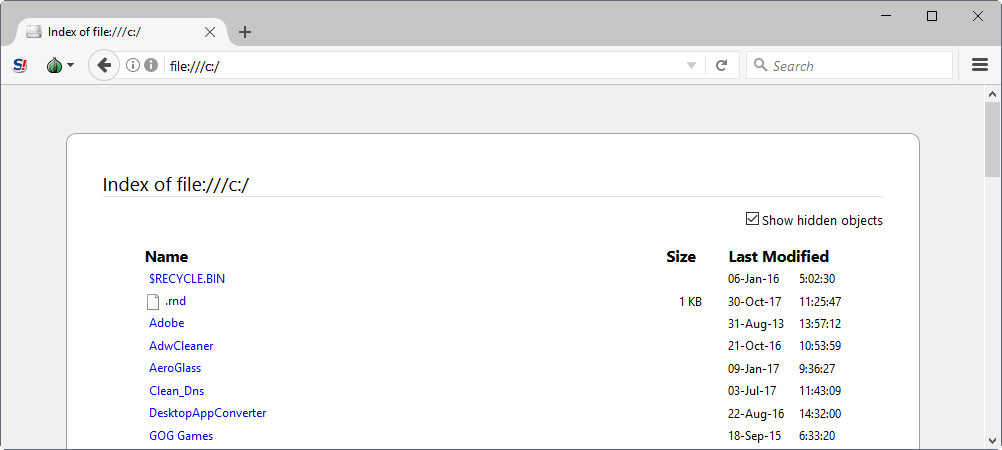Close the 'Index of file:///c:/' tab
Viewport: 1002px width, 450px height.
pyautogui.click(x=210, y=32)
